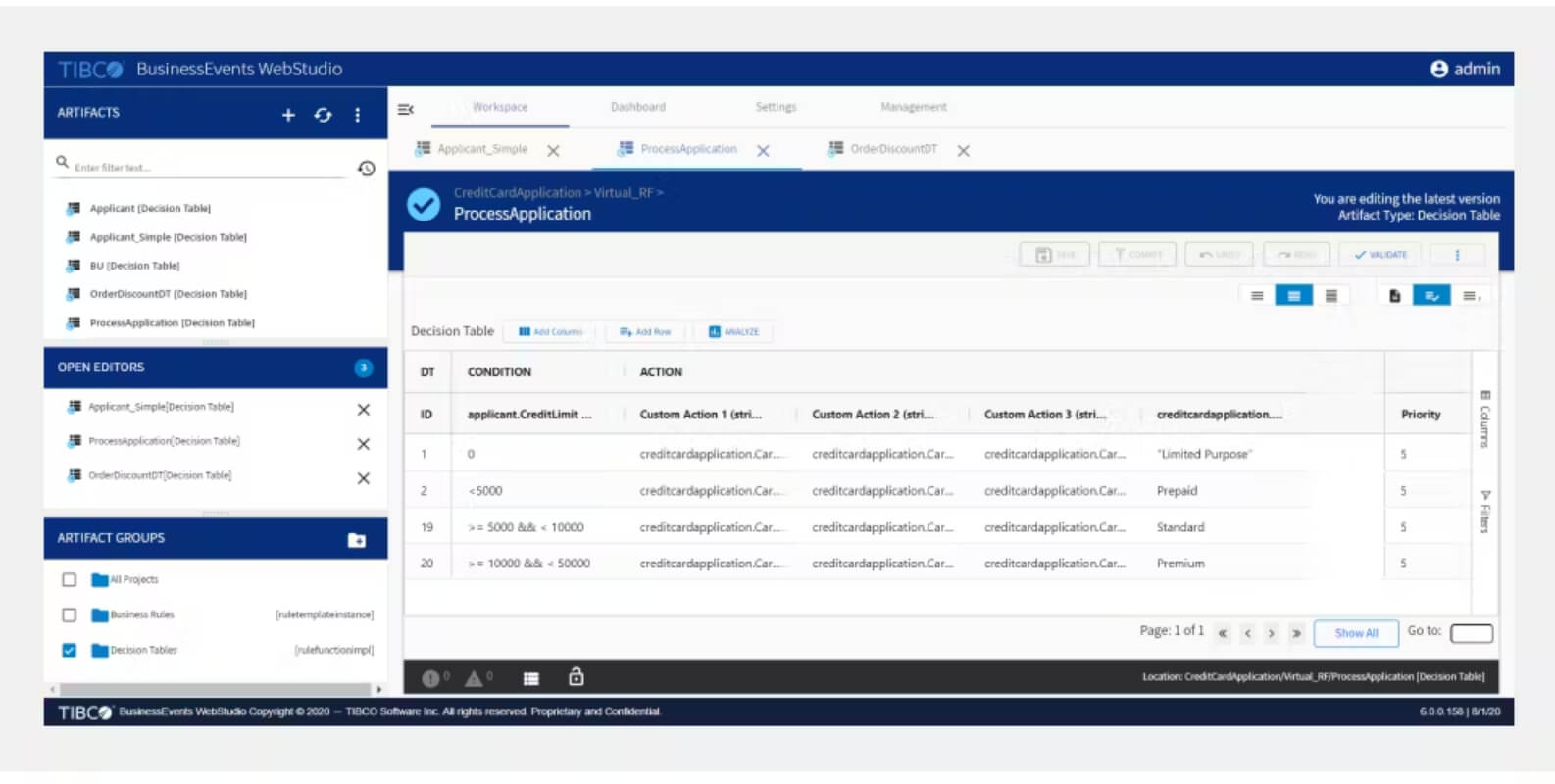Focus the Go to page input
The image size is (1555, 784).
point(1472,633)
